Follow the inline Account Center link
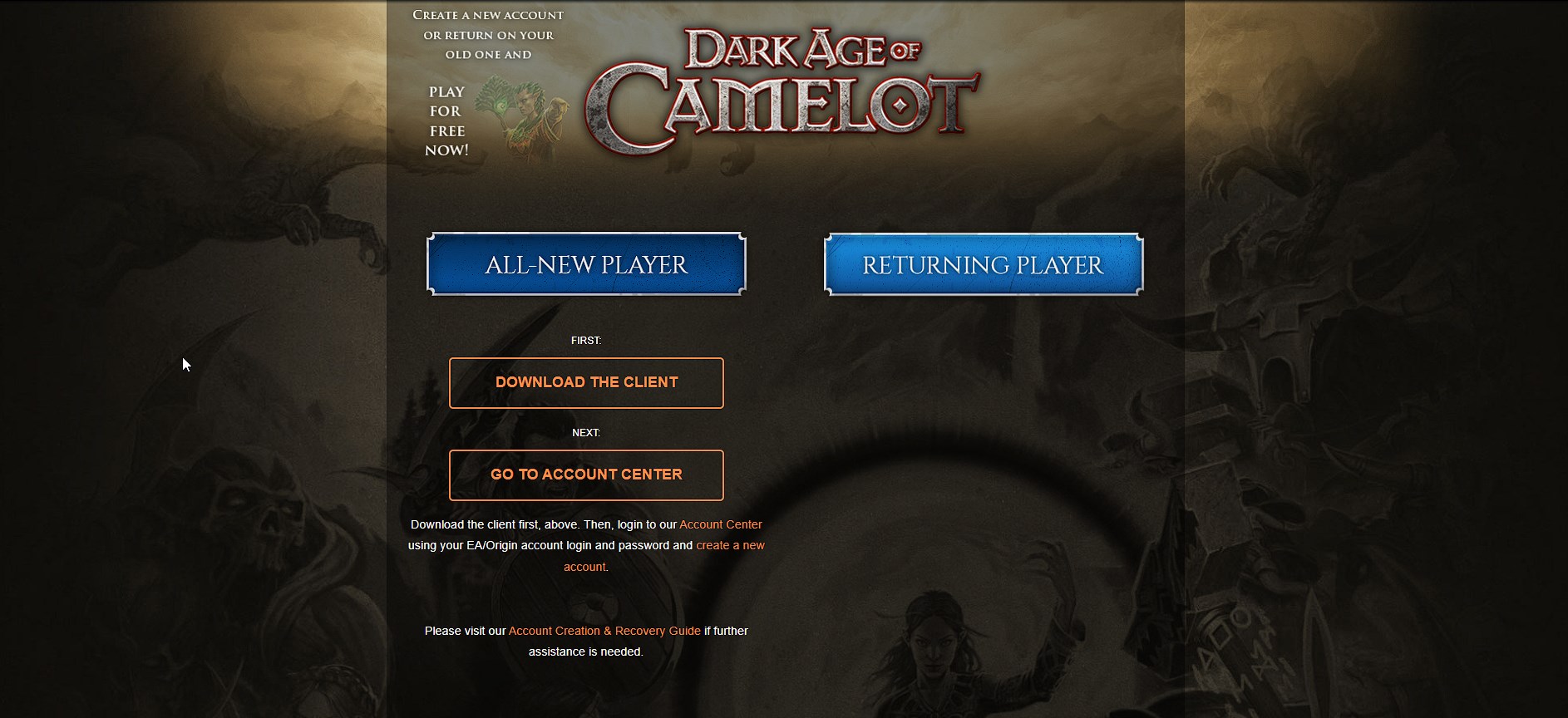The height and width of the screenshot is (718, 1568). (x=721, y=524)
